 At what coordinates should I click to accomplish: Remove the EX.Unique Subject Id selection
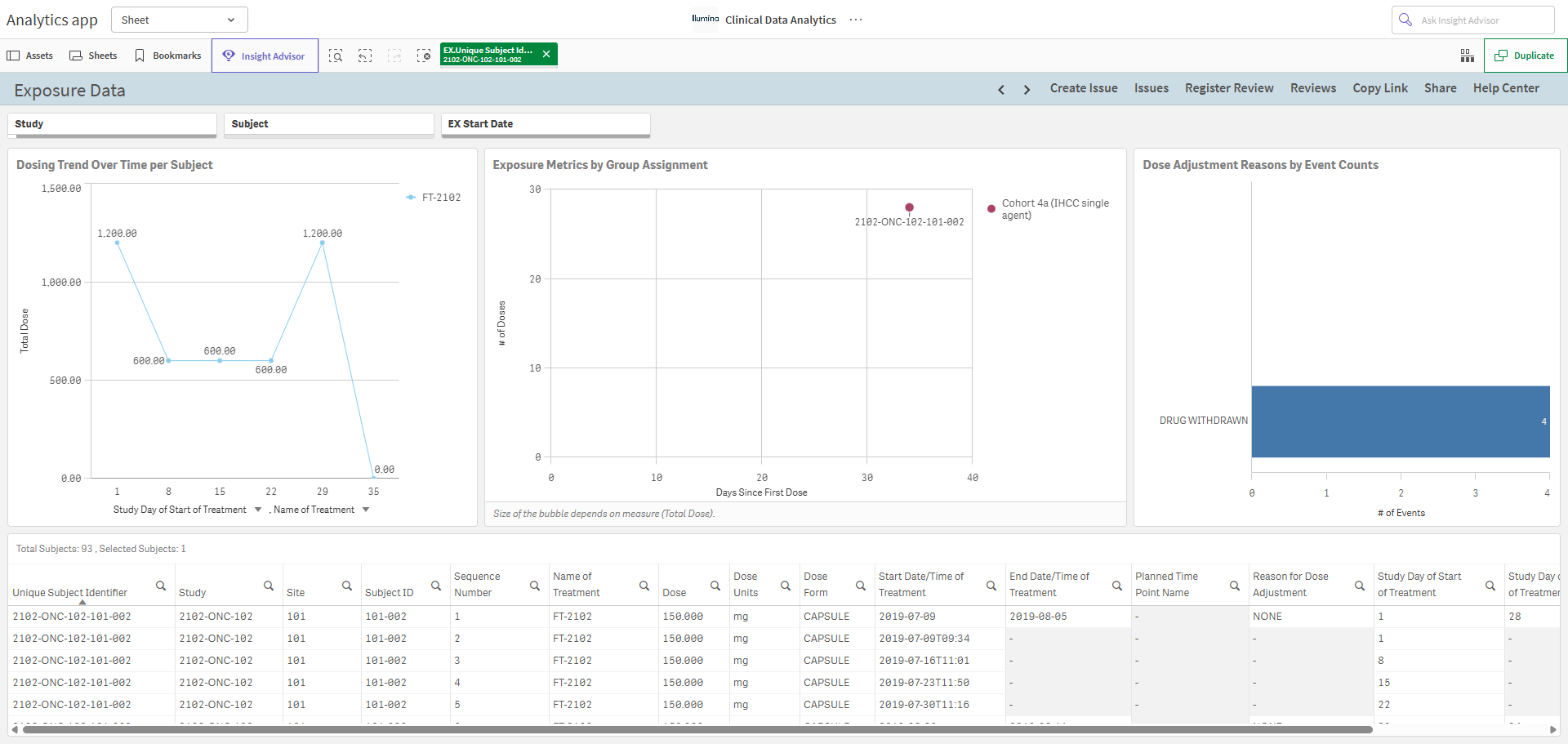tap(546, 54)
